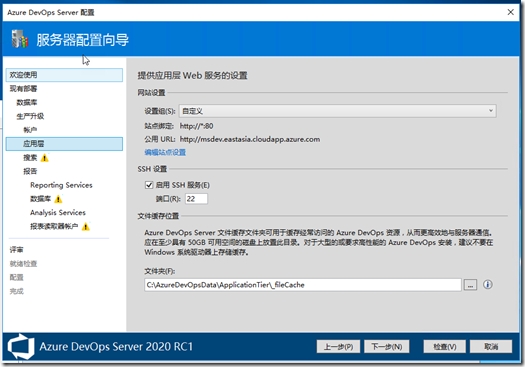Select Reporting Services step in sidebar
This screenshot has height=367, width=525.
pyautogui.click(x=61, y=185)
